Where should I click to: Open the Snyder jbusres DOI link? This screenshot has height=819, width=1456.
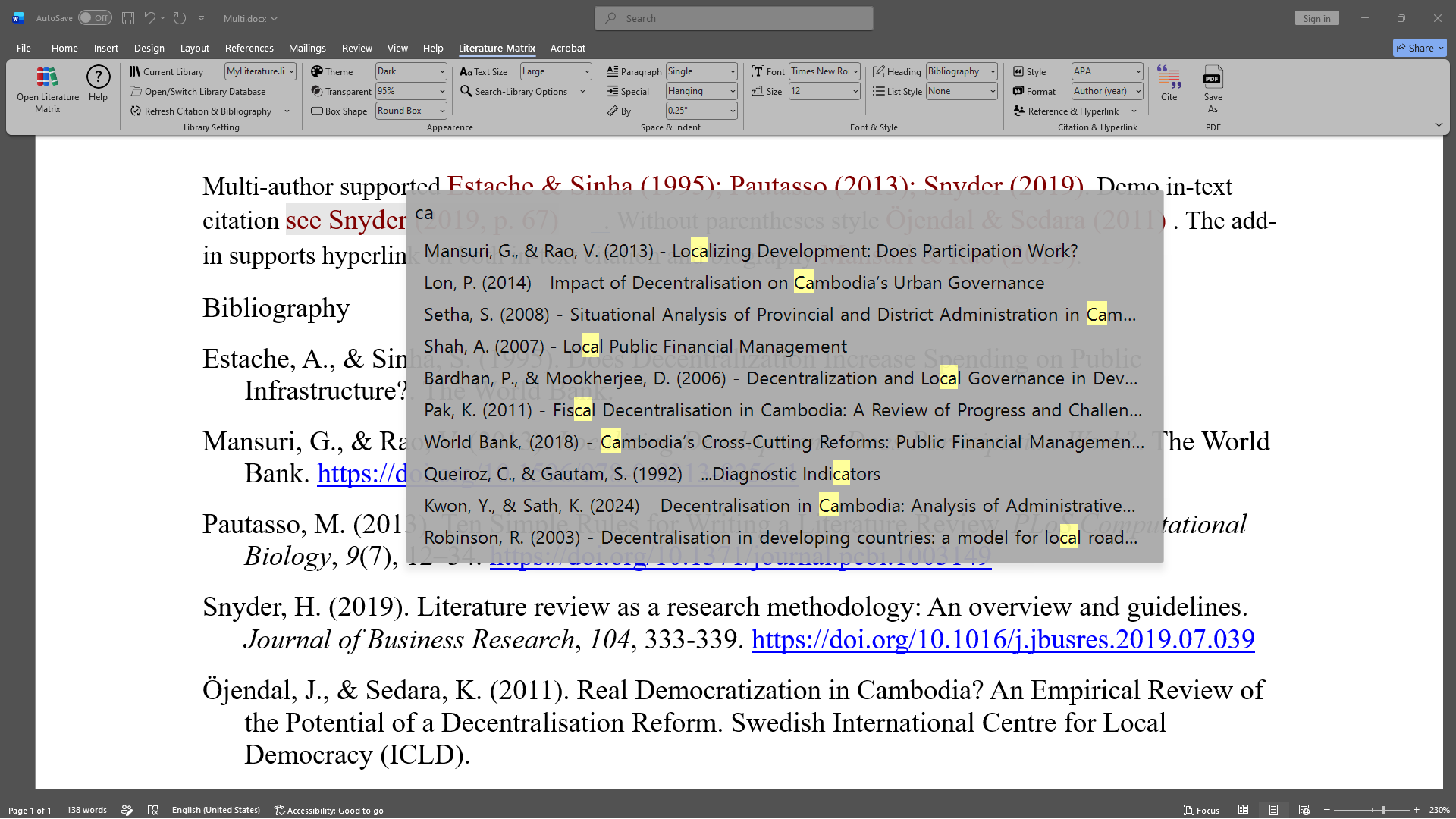[1003, 639]
